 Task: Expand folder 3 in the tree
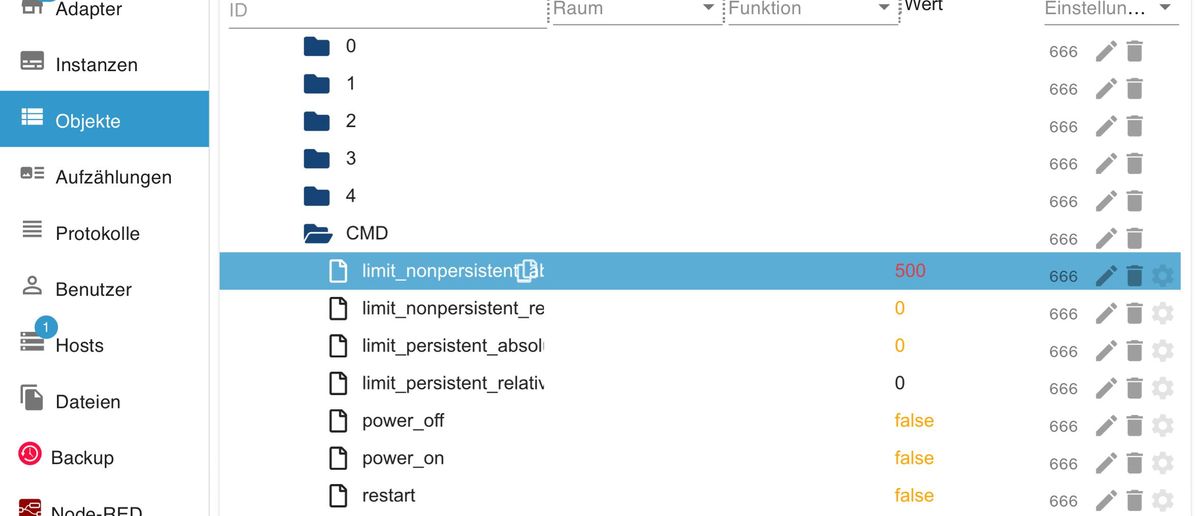pos(317,159)
